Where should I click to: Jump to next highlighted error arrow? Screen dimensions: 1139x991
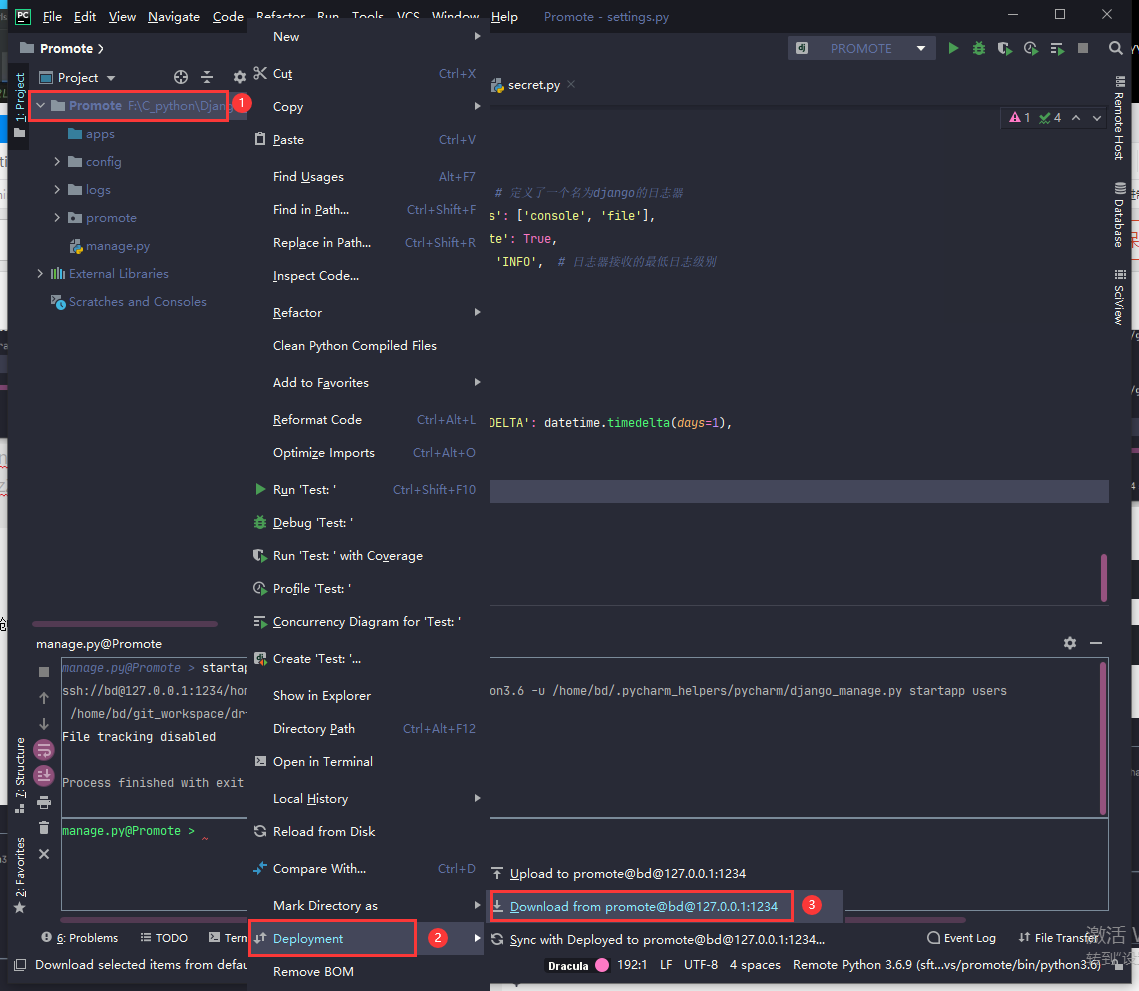click(x=1096, y=118)
